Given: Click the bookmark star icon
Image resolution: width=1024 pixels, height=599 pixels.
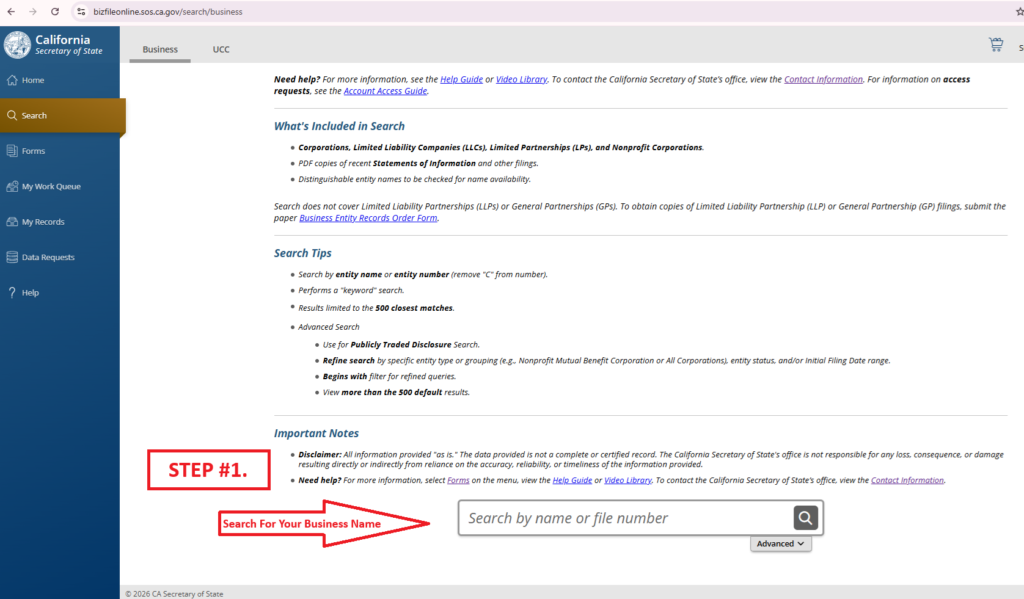Looking at the screenshot, I should pos(1019,12).
